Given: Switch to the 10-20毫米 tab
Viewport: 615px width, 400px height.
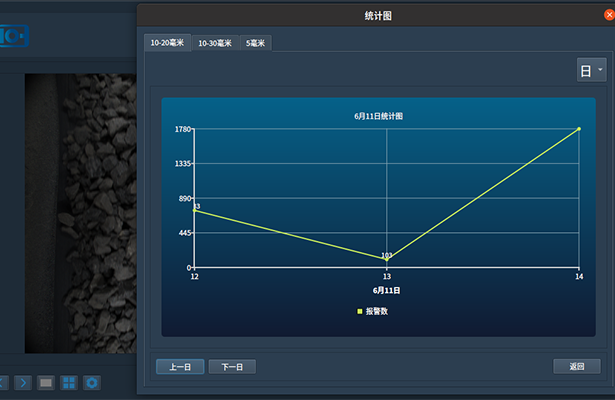Looking at the screenshot, I should [168, 43].
